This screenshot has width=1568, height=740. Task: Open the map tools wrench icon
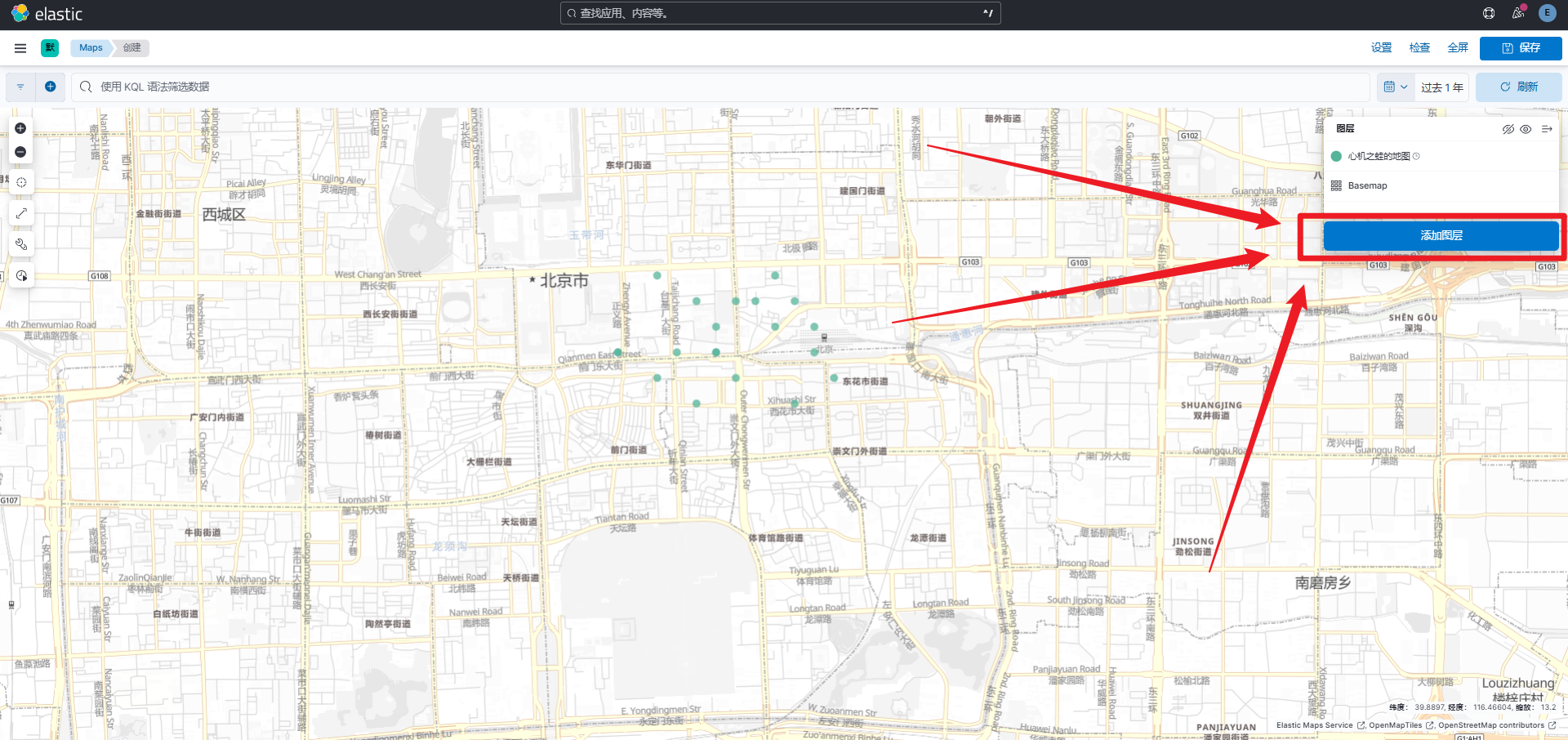[x=21, y=244]
